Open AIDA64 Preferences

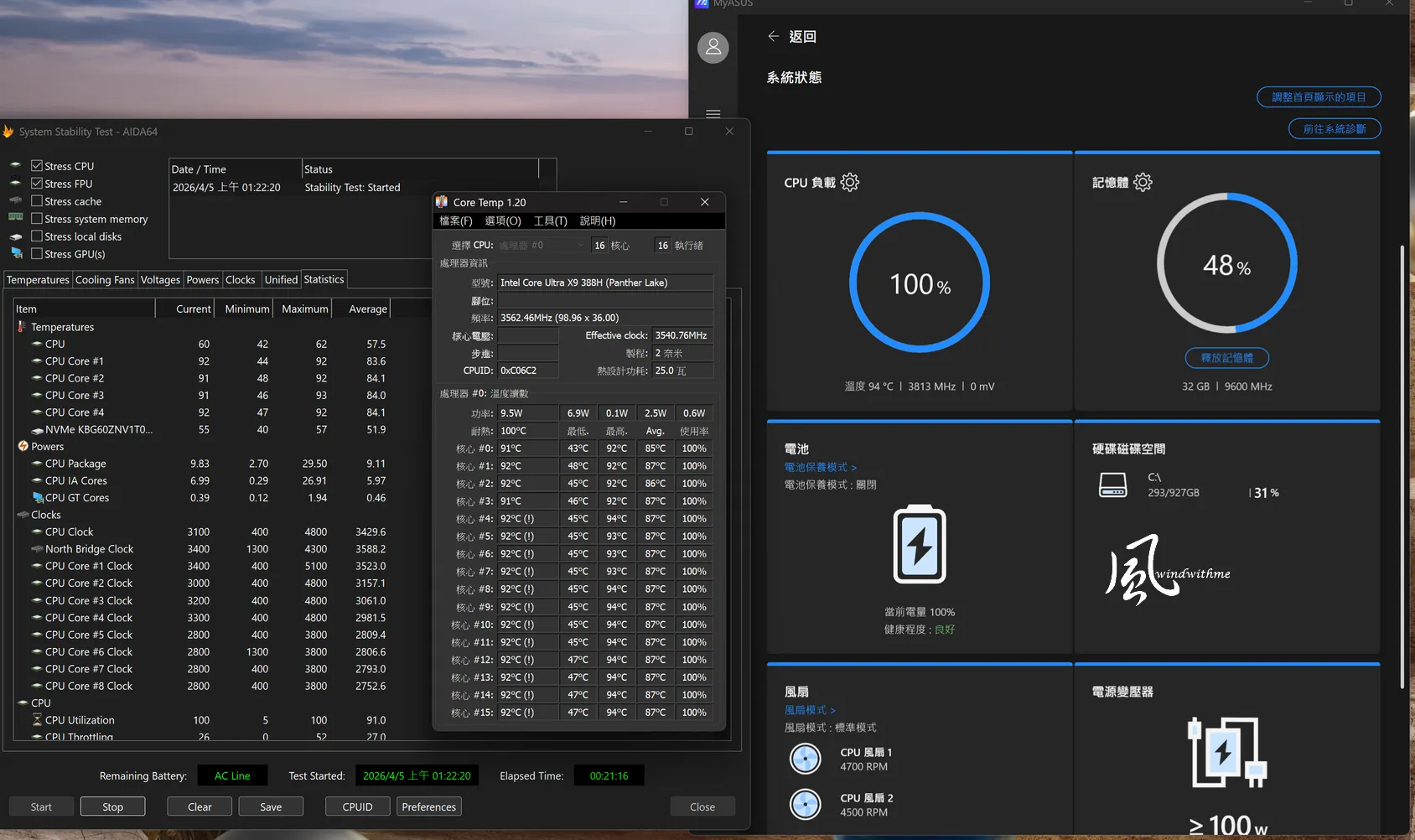click(x=428, y=806)
